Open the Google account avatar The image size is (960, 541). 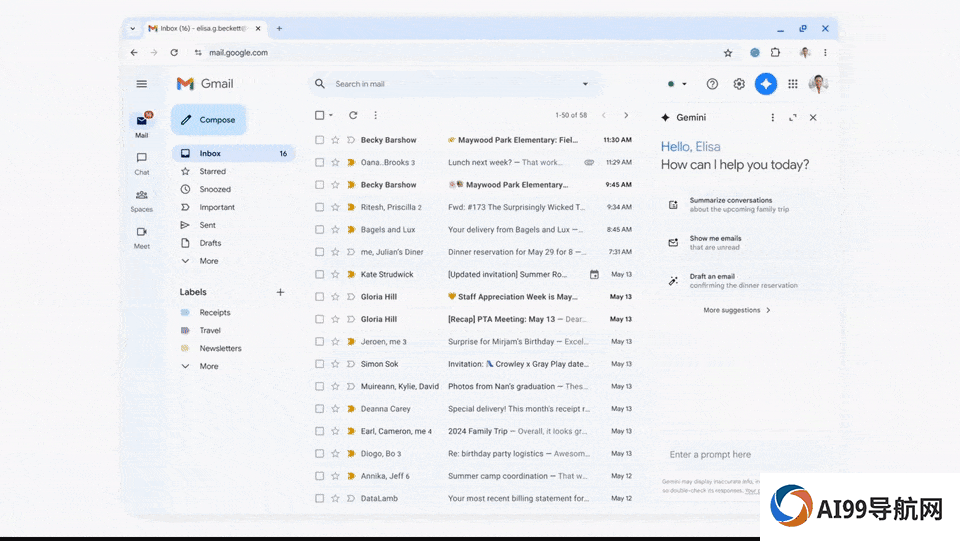(x=818, y=84)
